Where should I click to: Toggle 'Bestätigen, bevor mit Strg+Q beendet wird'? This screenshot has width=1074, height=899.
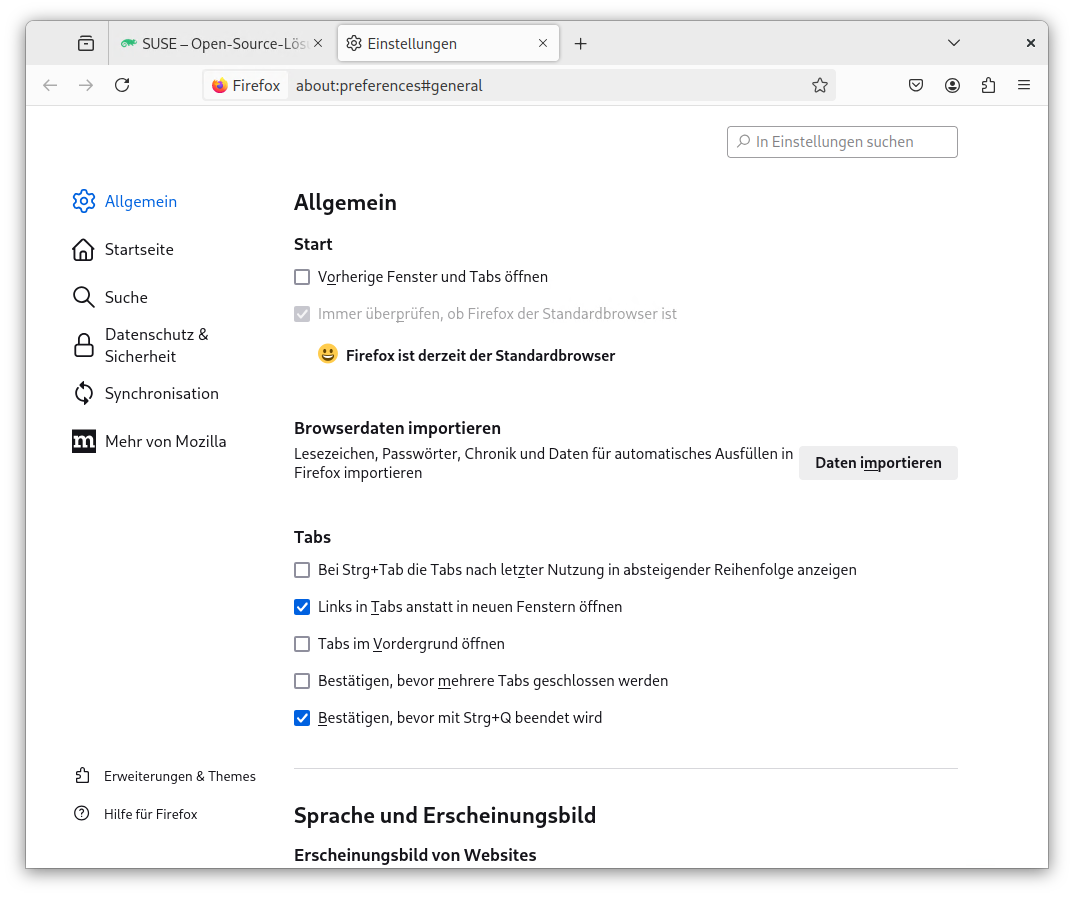click(x=302, y=718)
